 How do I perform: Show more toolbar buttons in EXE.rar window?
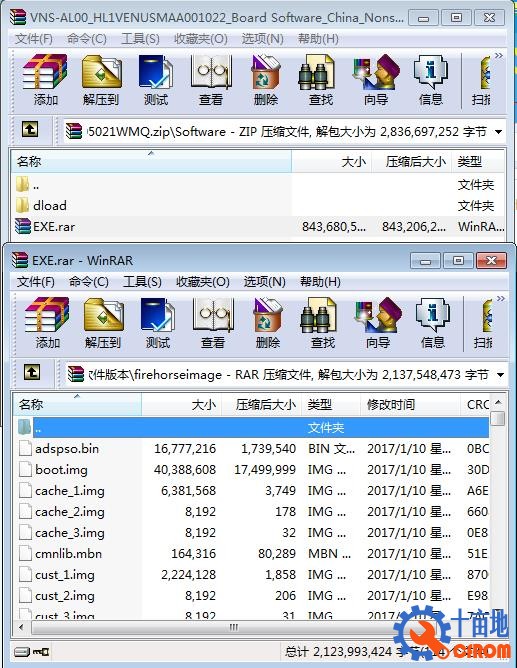(501, 299)
